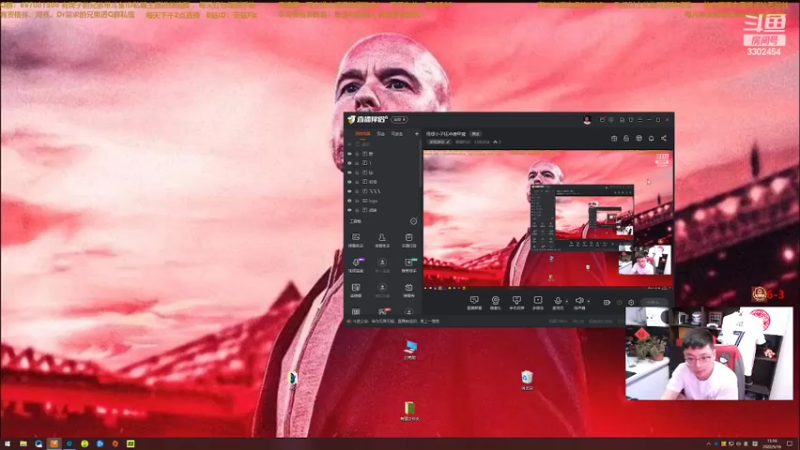Select the nested window capture in the preview
The width and height of the screenshot is (800, 450).
point(583,218)
